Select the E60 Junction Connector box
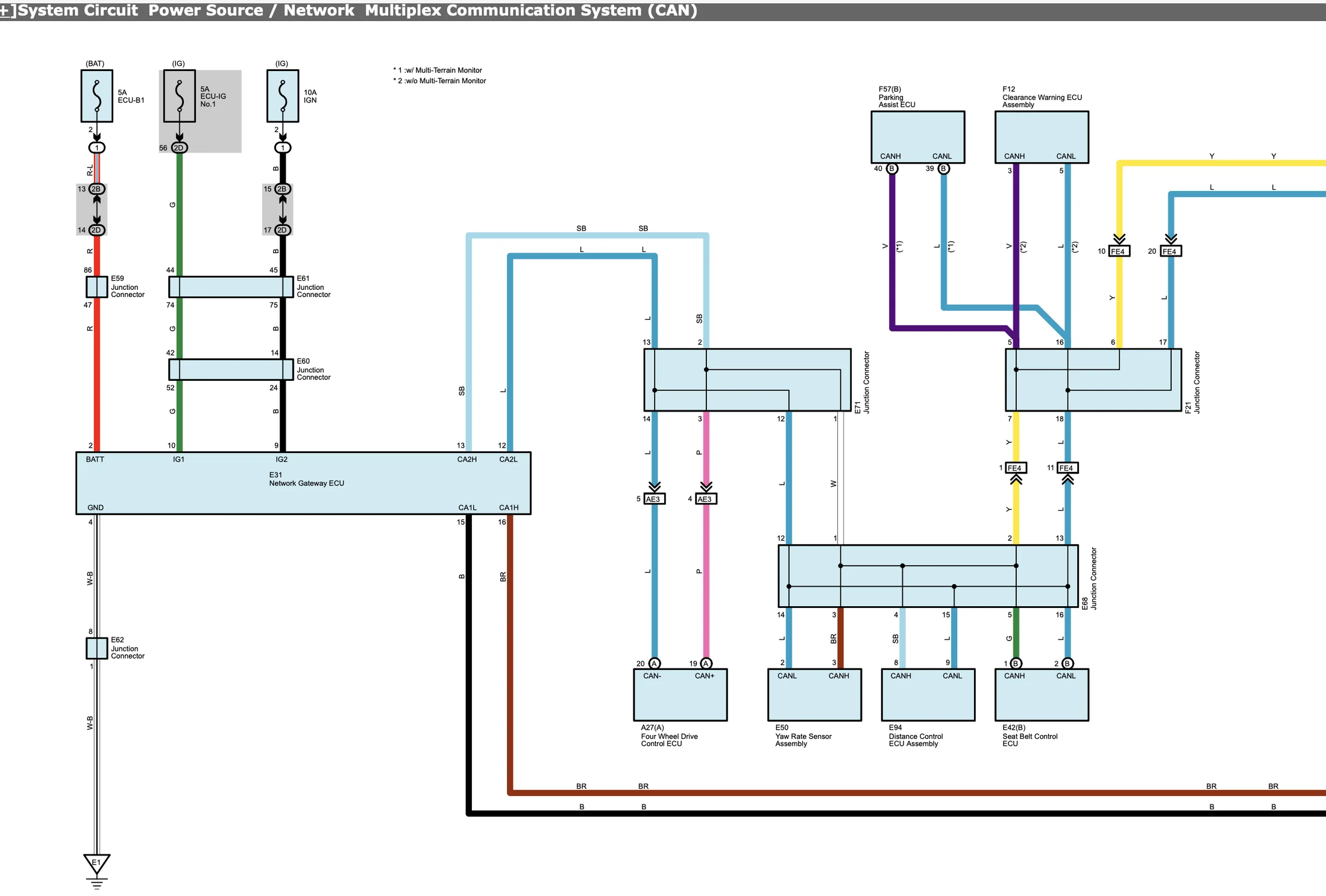The image size is (1326, 896). (231, 369)
